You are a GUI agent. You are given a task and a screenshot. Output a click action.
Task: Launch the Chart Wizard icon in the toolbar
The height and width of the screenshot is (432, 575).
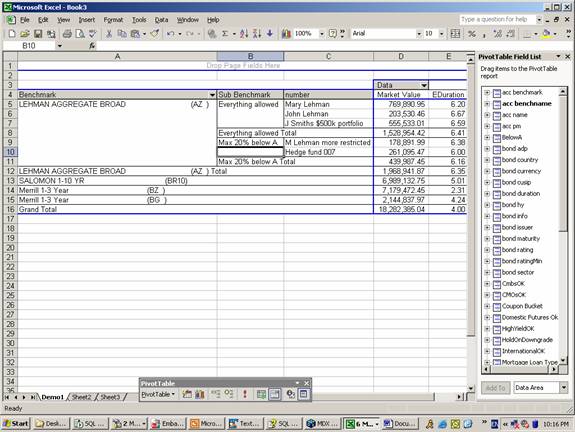(x=286, y=34)
